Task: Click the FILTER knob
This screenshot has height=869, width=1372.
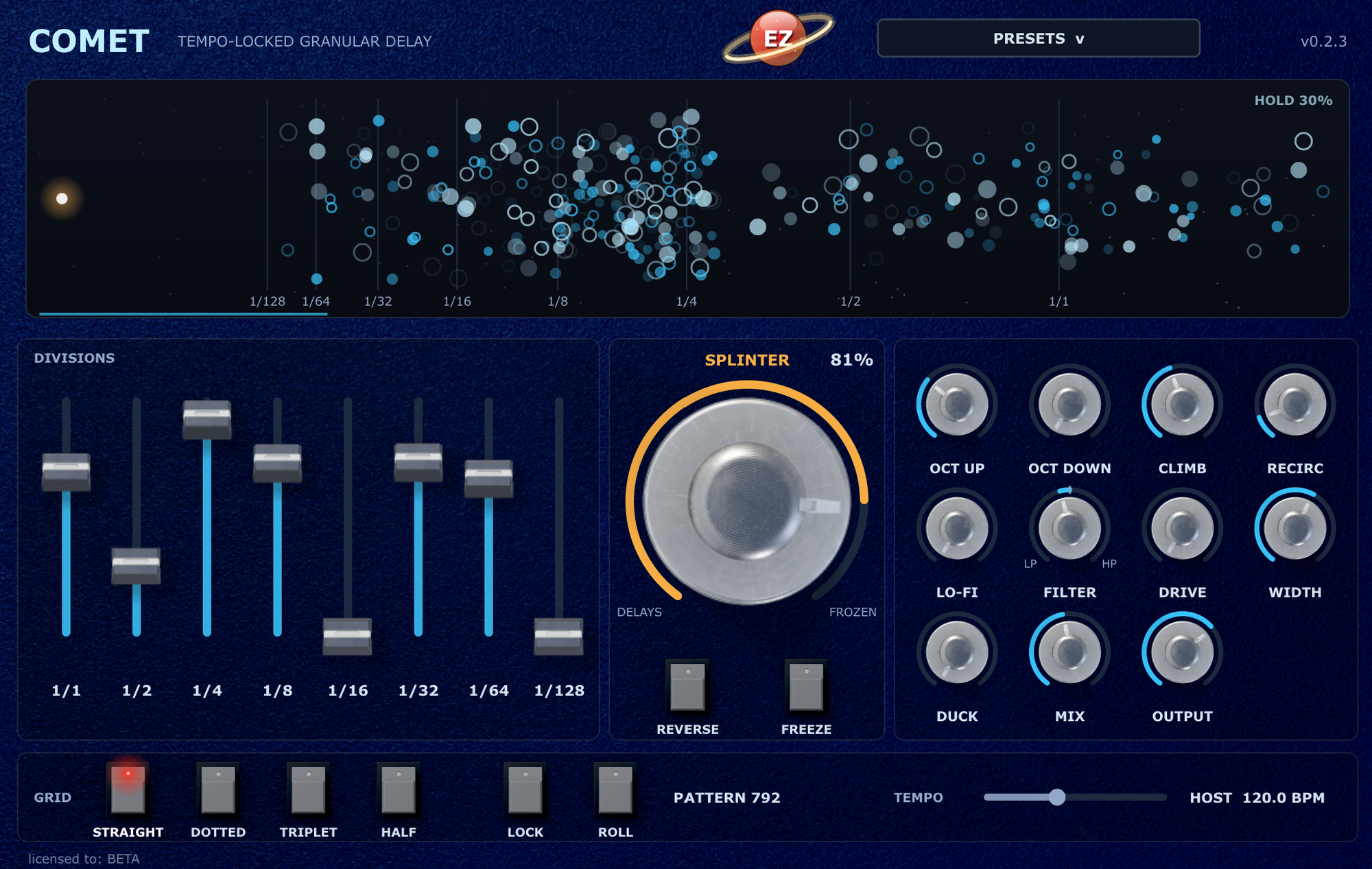Action: [x=1069, y=529]
